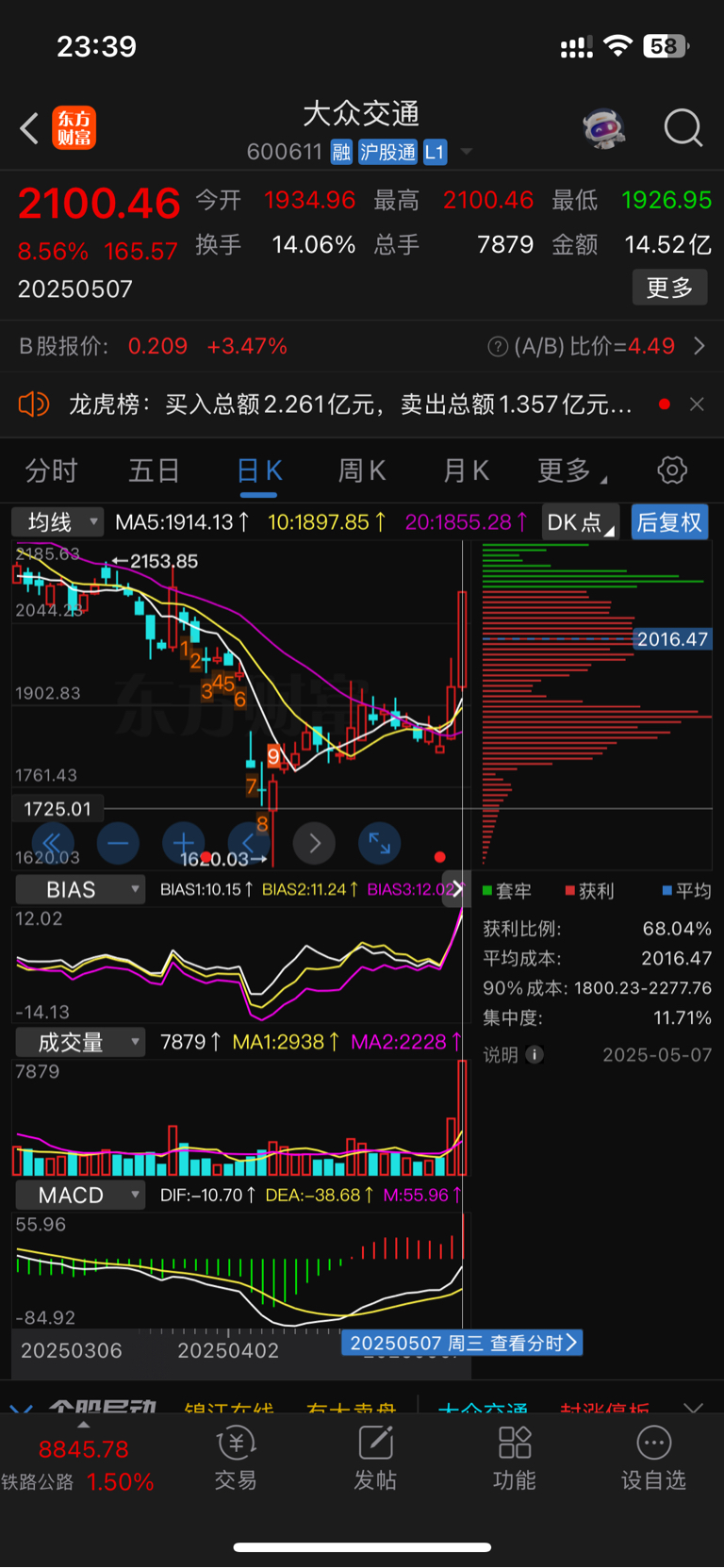The height and width of the screenshot is (1568, 724).
Task: Toggle 获利 legend in chip distribution
Action: (589, 891)
